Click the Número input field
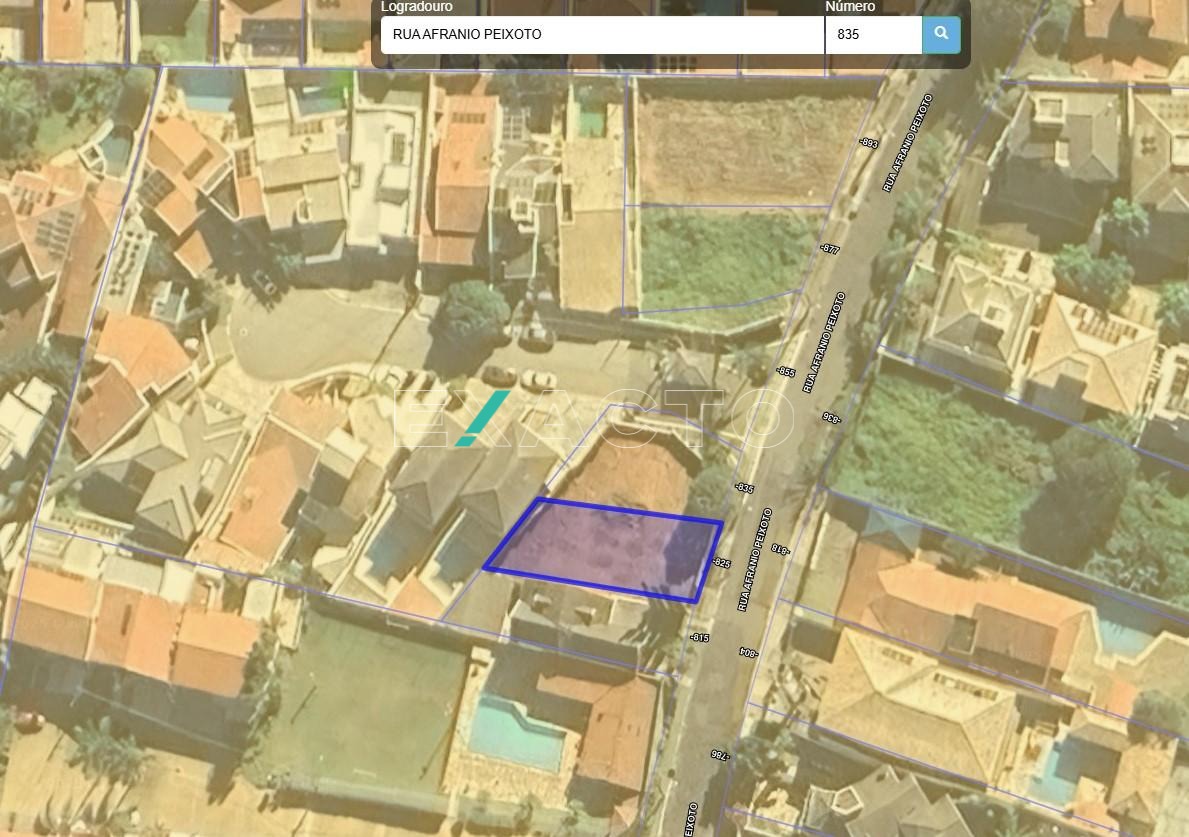This screenshot has height=837, width=1189. pyautogui.click(x=872, y=35)
